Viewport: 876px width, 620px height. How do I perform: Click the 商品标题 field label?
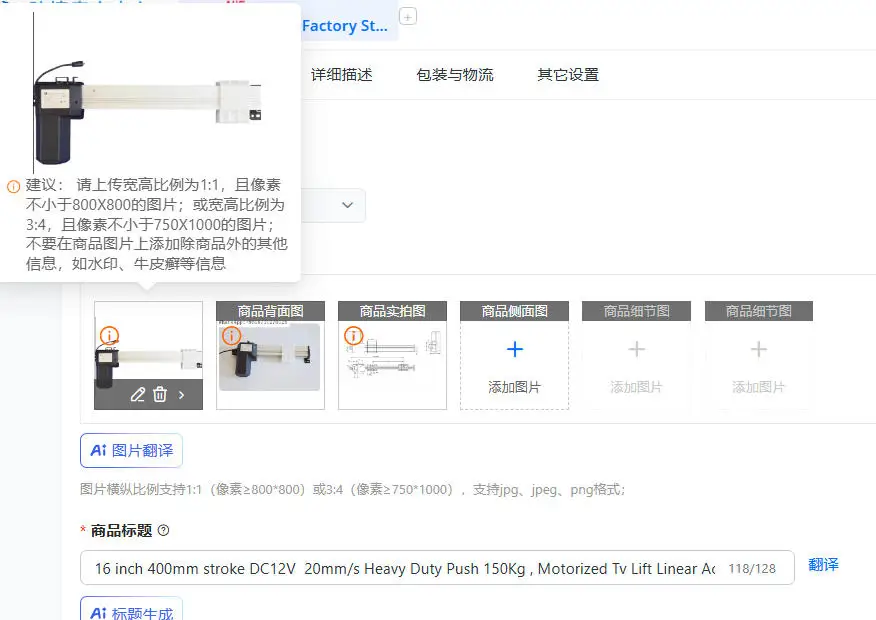point(121,531)
